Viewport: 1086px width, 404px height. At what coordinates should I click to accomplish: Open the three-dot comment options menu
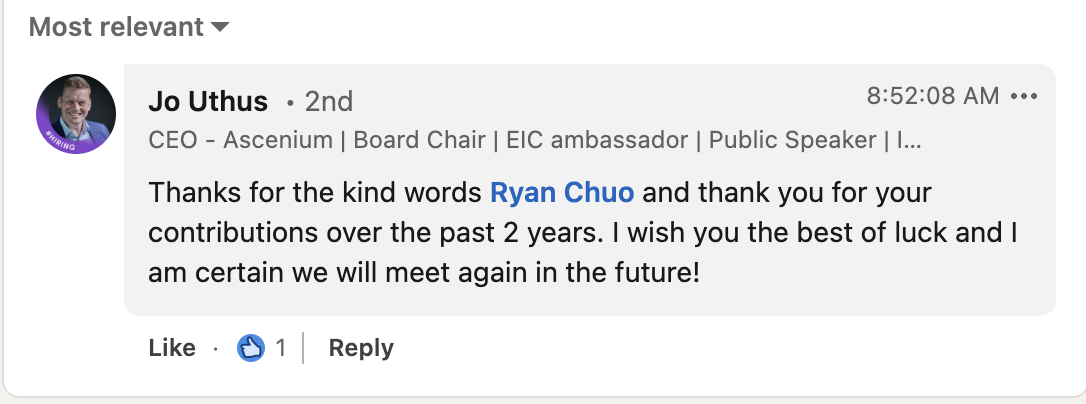click(x=1024, y=96)
